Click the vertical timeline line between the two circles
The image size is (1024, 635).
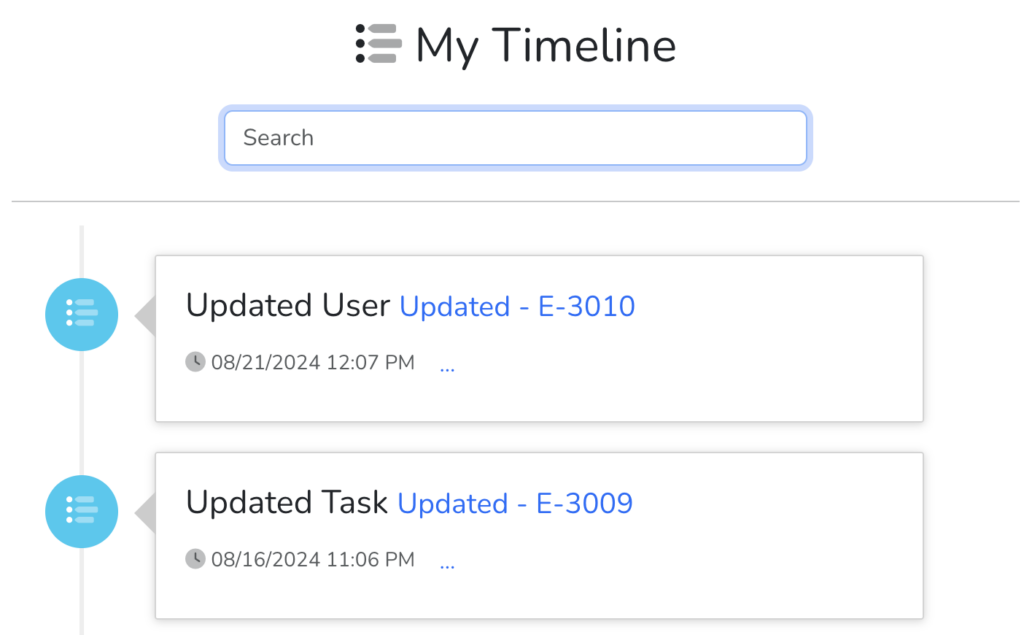(82, 413)
